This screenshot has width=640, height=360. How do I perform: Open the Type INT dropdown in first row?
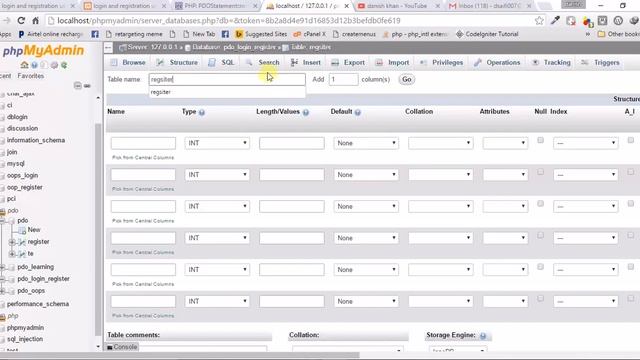tap(217, 143)
